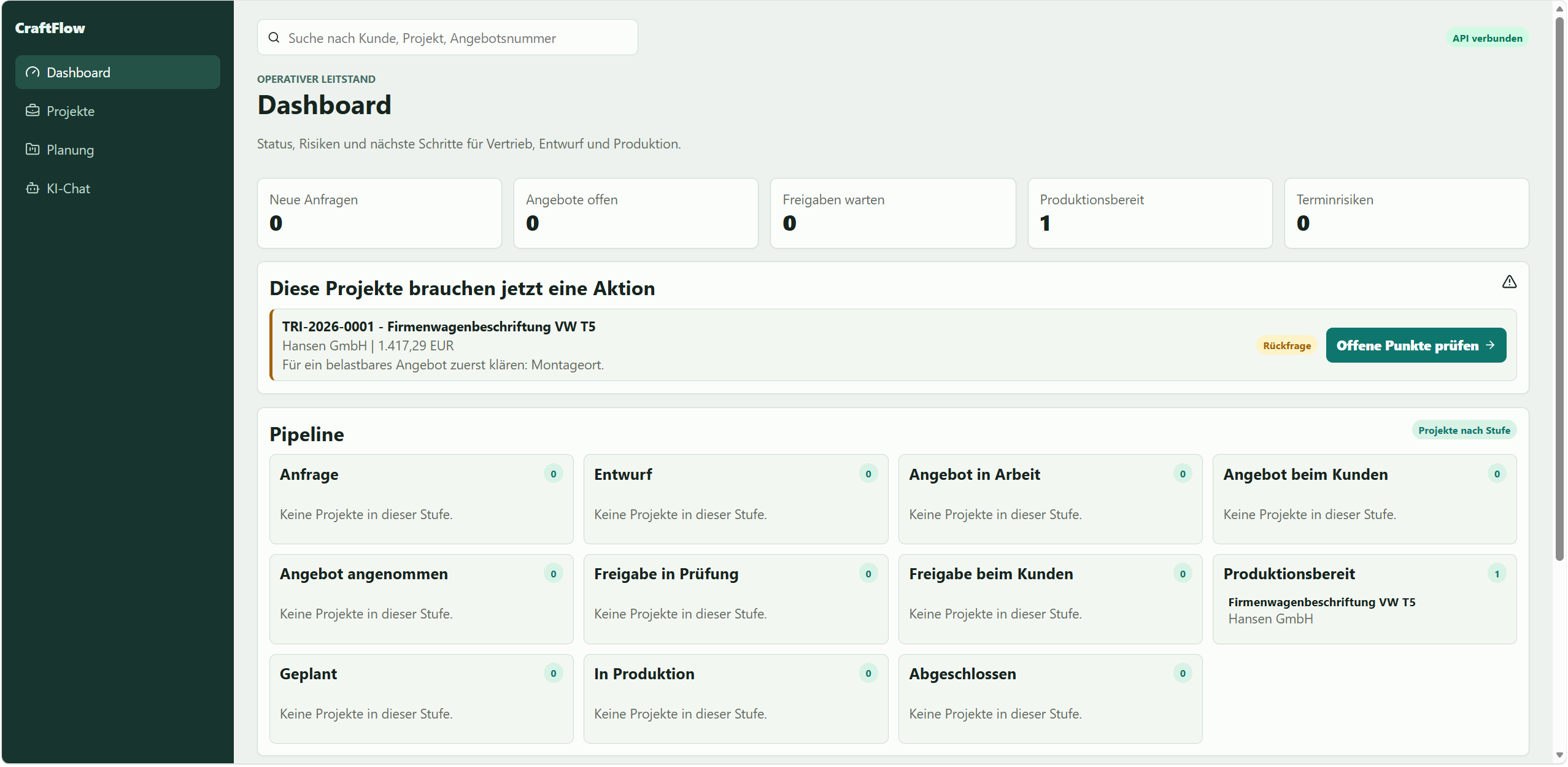Click the API verbunden badge
The width and height of the screenshot is (1568, 767).
coord(1487,38)
